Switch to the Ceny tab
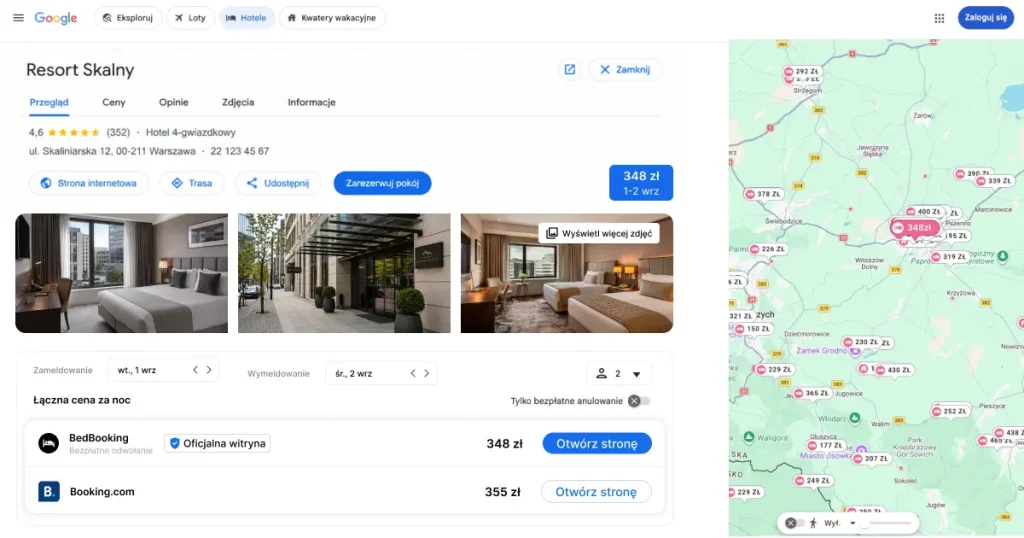Image resolution: width=1024 pixels, height=538 pixels. pyautogui.click(x=114, y=103)
